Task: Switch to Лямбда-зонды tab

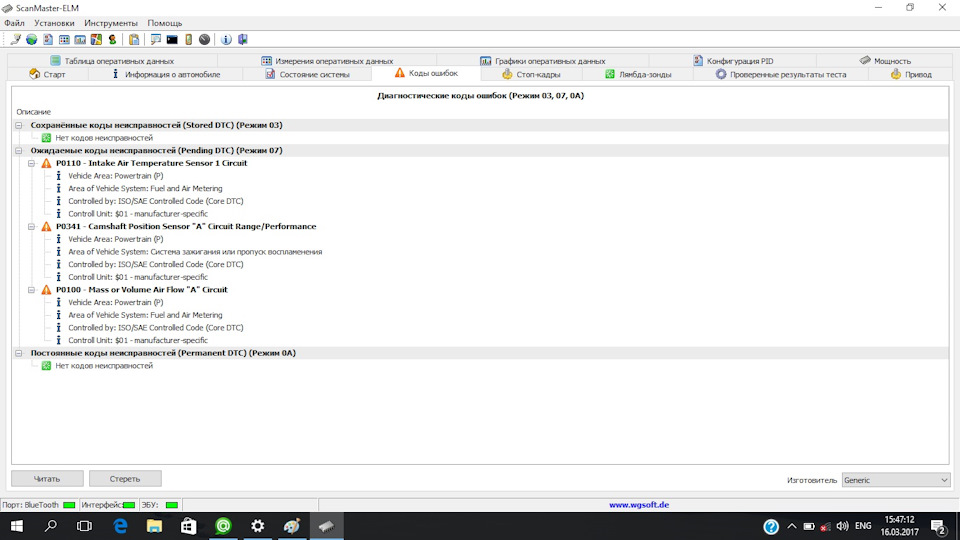Action: click(x=638, y=74)
